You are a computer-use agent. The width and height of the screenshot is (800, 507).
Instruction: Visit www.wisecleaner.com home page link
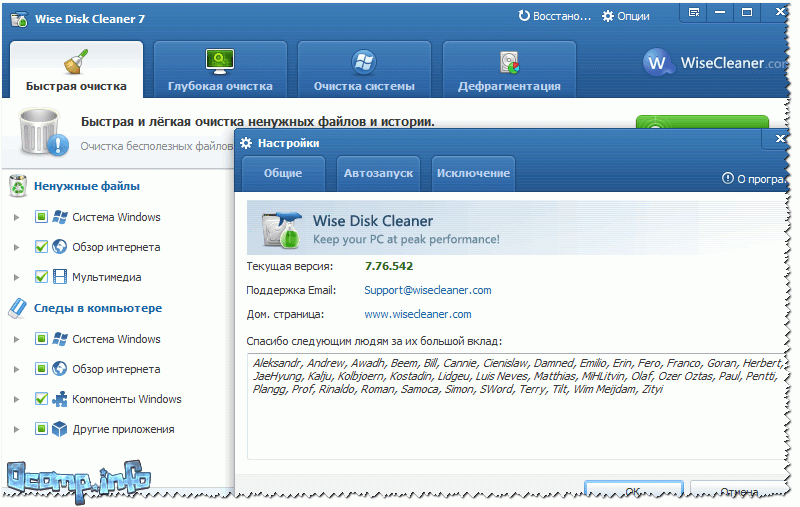418,314
